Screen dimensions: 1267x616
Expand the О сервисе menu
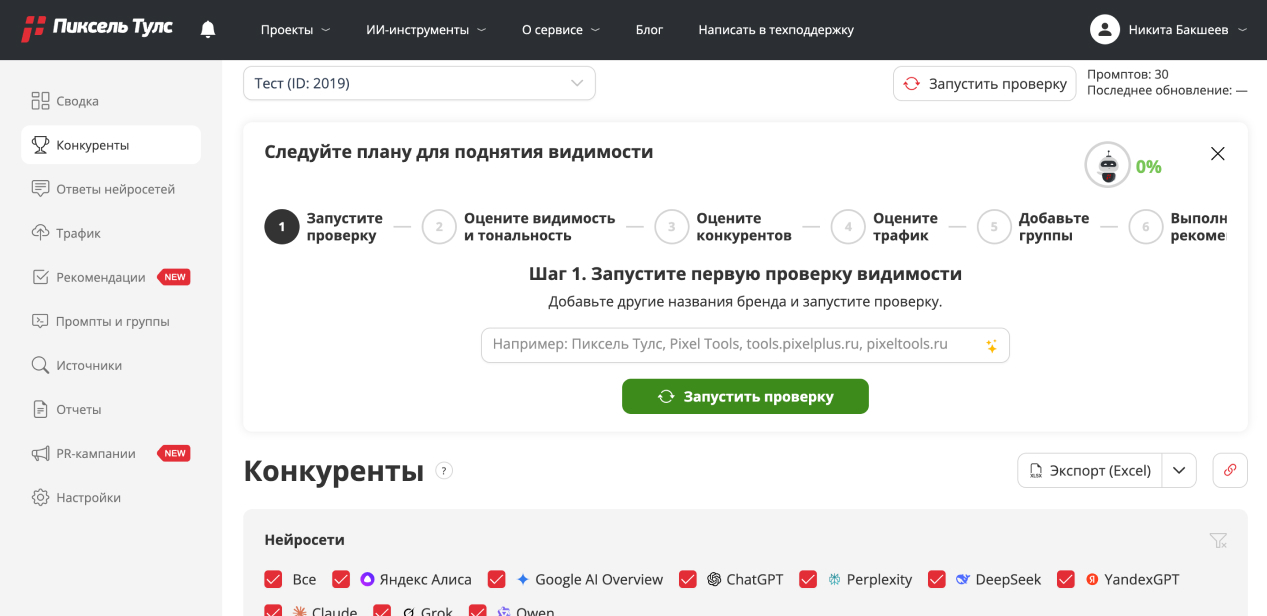tap(561, 30)
